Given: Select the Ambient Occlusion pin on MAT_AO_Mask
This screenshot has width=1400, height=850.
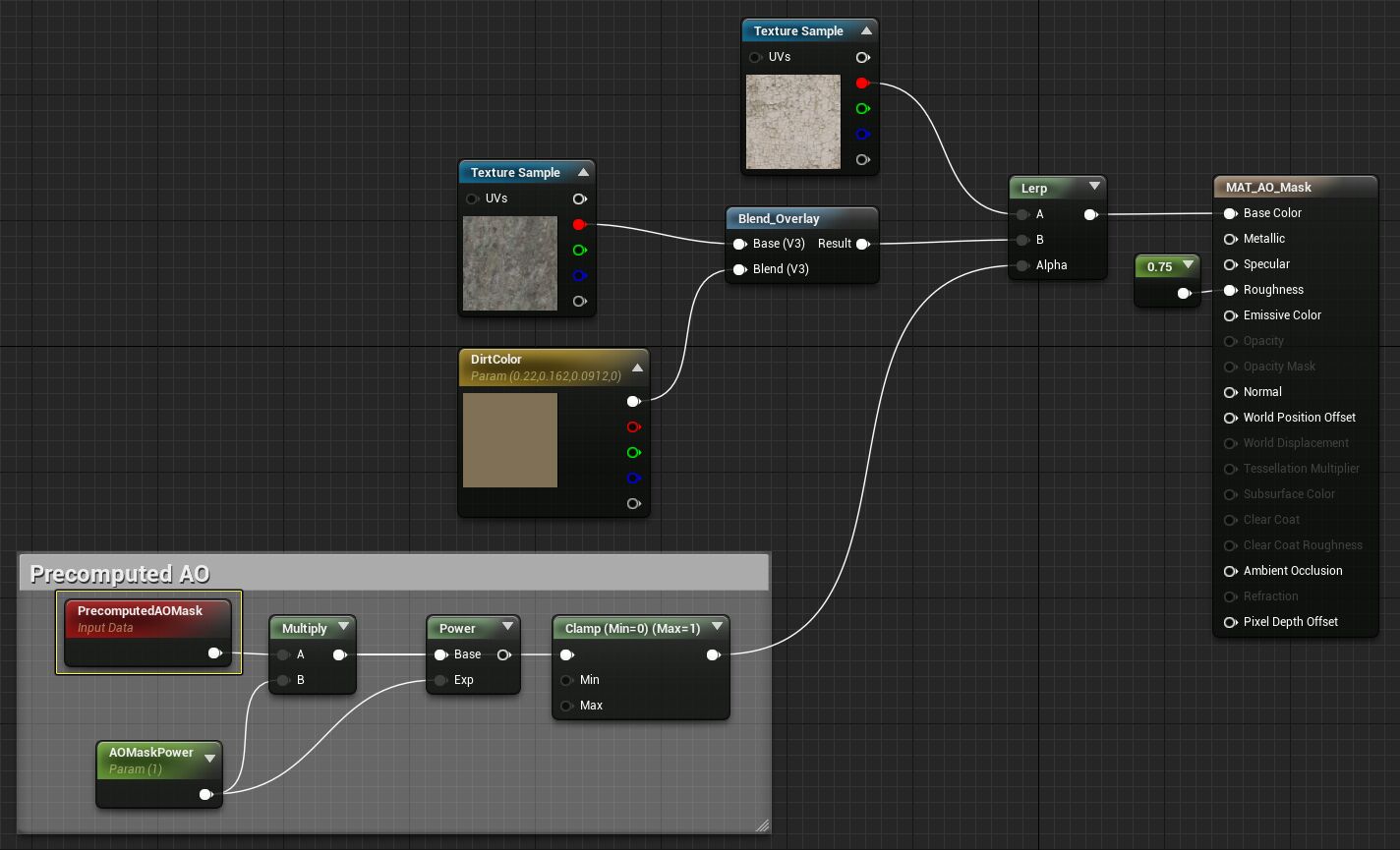Looking at the screenshot, I should pyautogui.click(x=1231, y=571).
